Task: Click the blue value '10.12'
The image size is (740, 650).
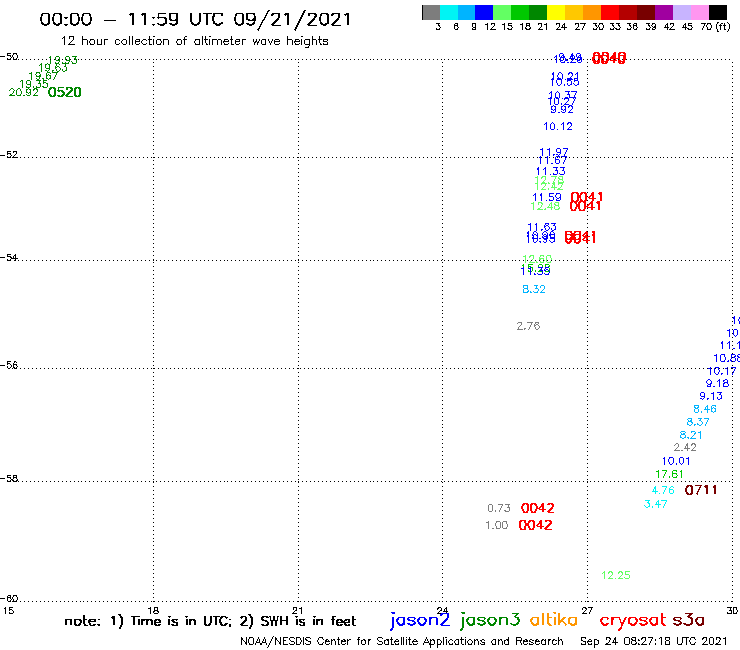Action: (x=558, y=127)
